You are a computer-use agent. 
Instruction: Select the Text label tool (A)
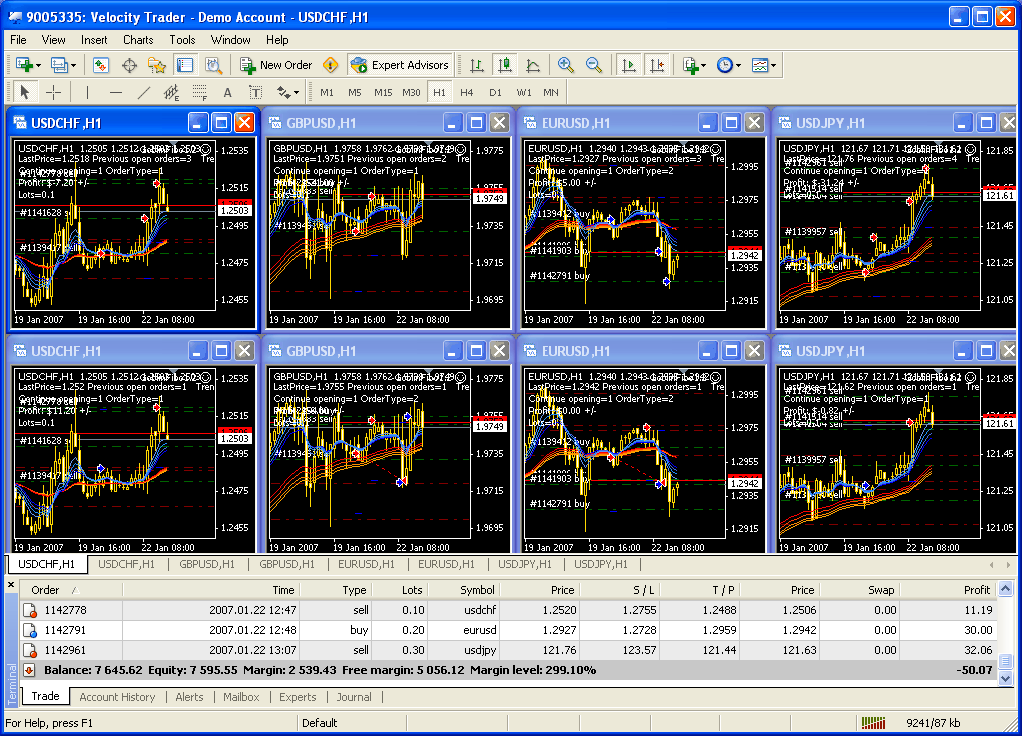pyautogui.click(x=227, y=92)
